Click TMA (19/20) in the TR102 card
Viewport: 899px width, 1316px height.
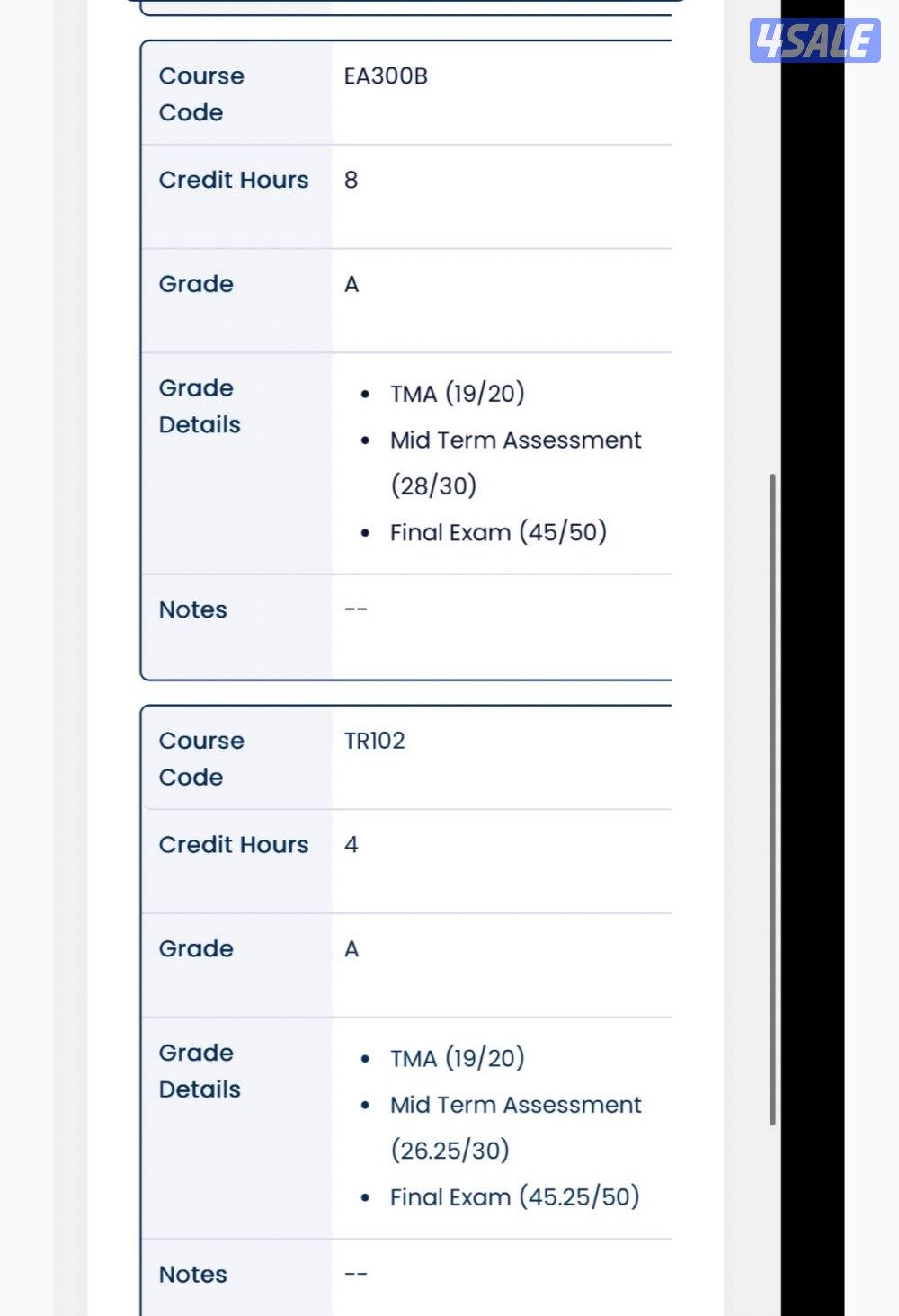[x=457, y=1058]
